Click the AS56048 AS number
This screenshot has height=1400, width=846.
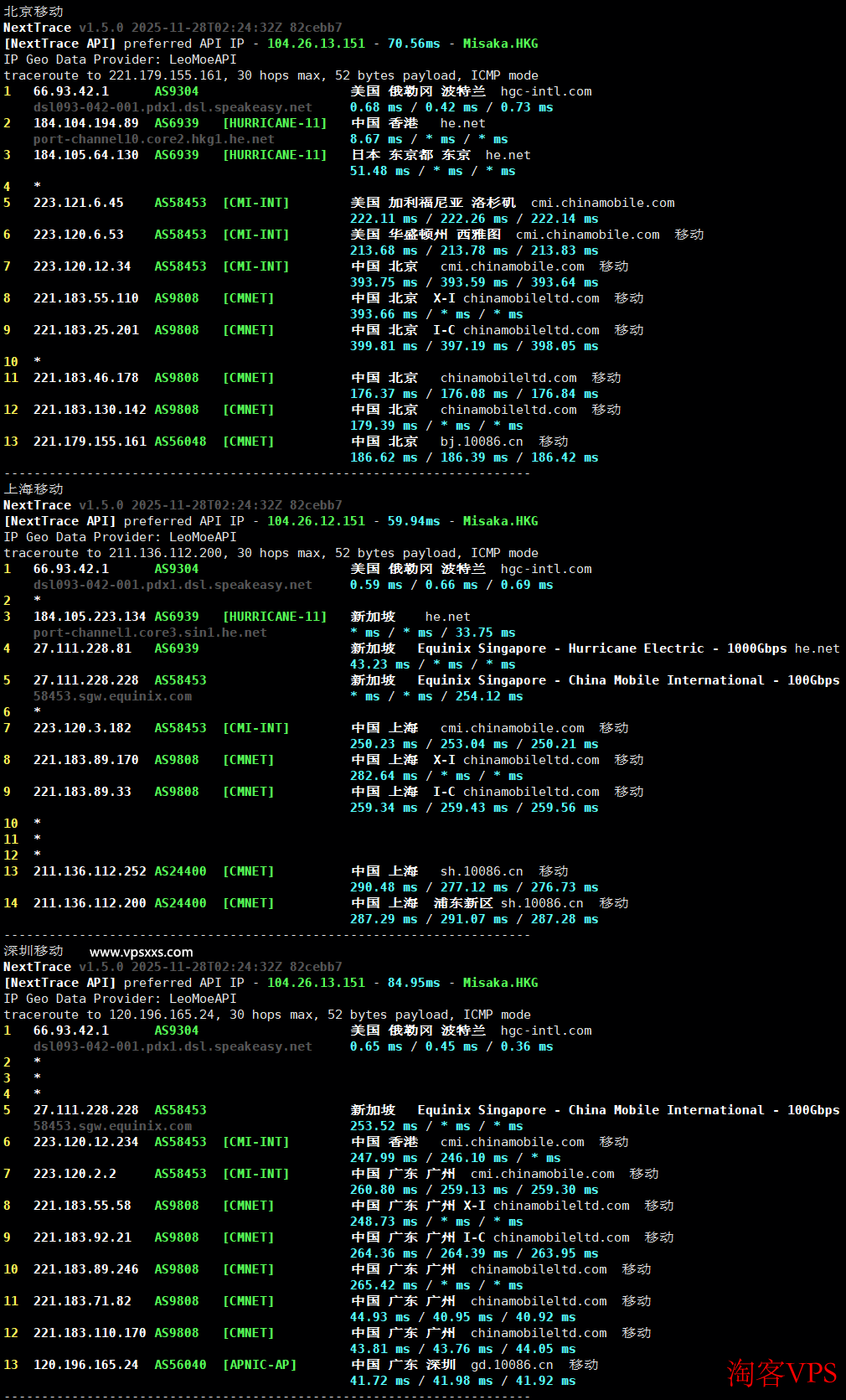click(x=180, y=442)
